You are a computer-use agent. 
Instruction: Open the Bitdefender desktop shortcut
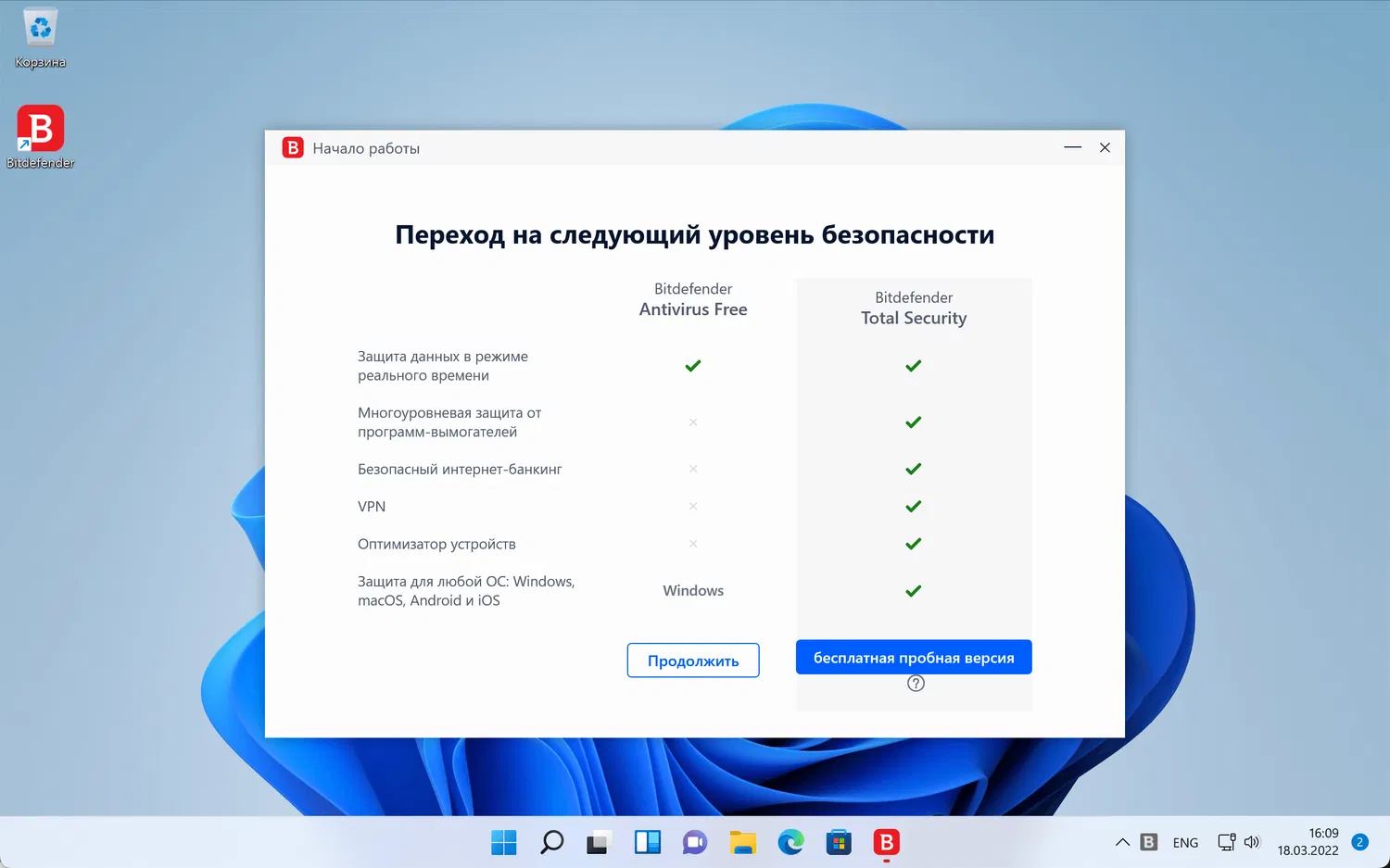(x=41, y=137)
